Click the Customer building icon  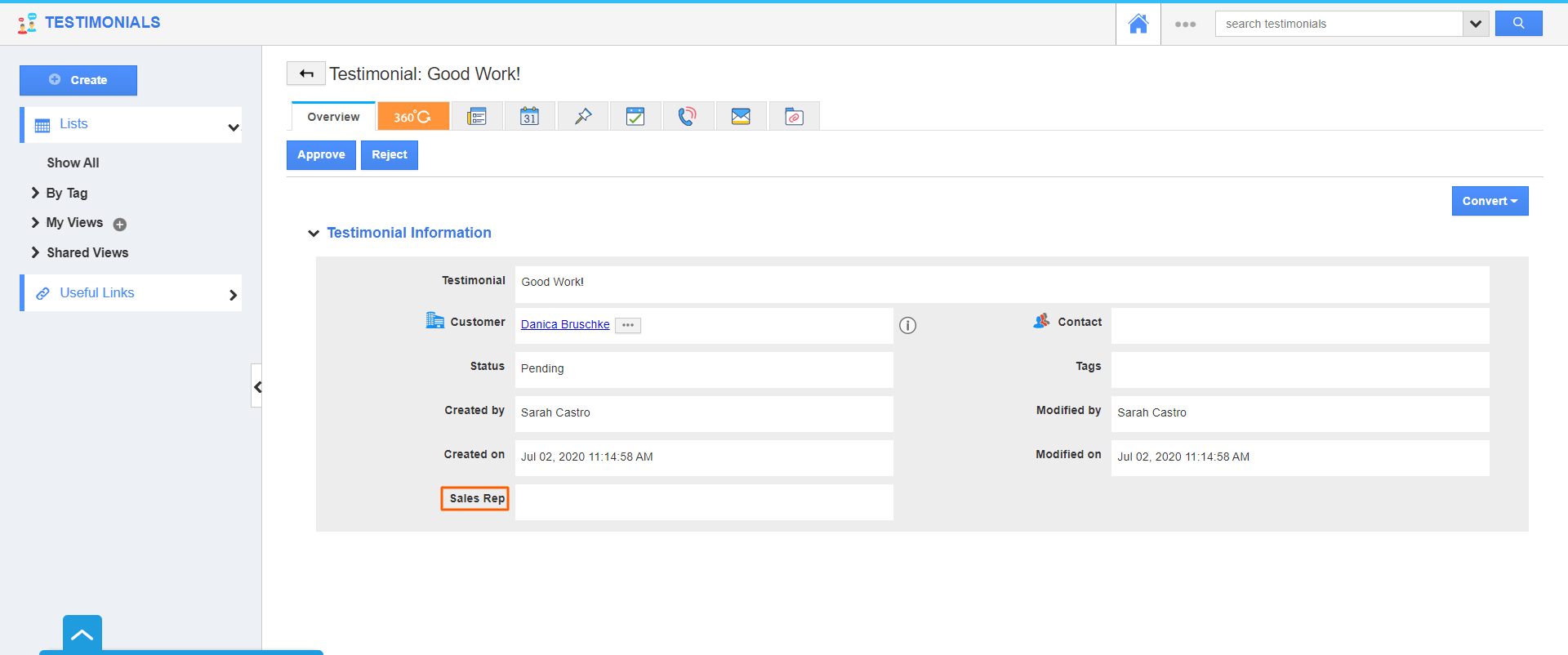coord(435,320)
